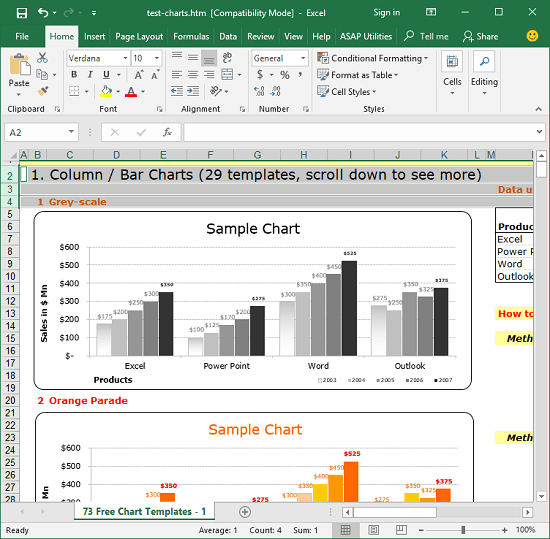Open the File tab
The height and width of the screenshot is (539, 550).
[22, 36]
